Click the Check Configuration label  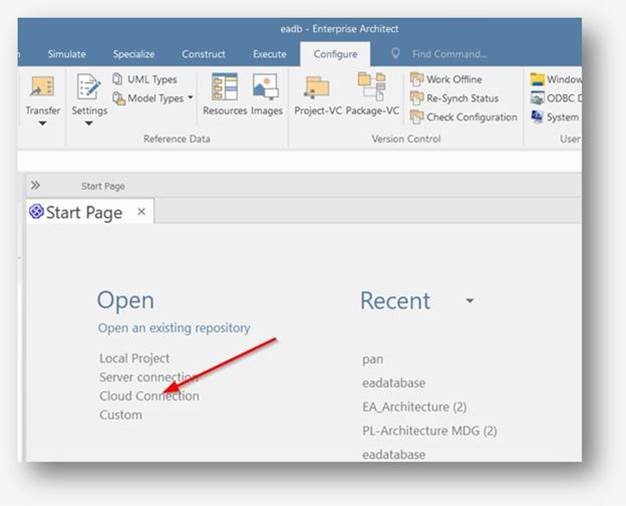coord(471,117)
